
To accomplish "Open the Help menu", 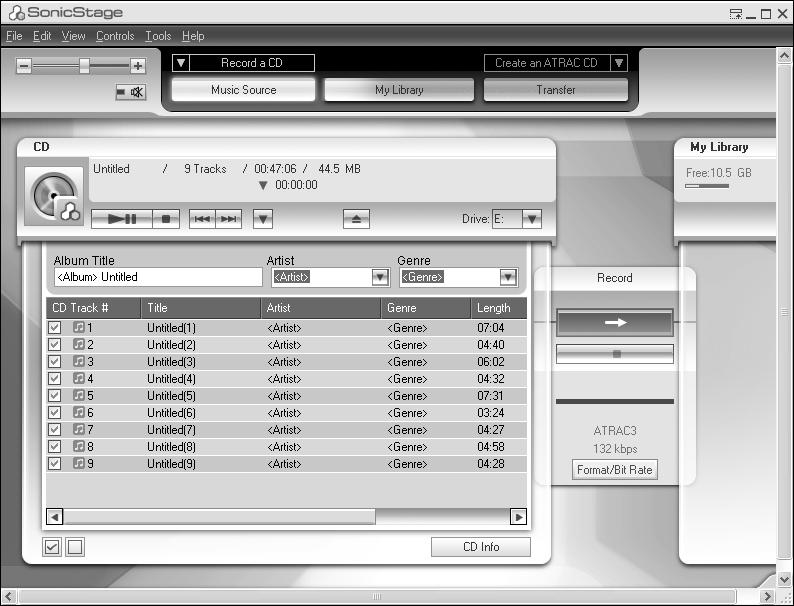I will click(x=193, y=36).
